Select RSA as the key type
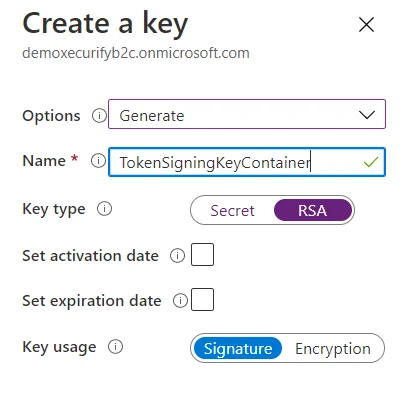The height and width of the screenshot is (401, 409). (x=313, y=211)
